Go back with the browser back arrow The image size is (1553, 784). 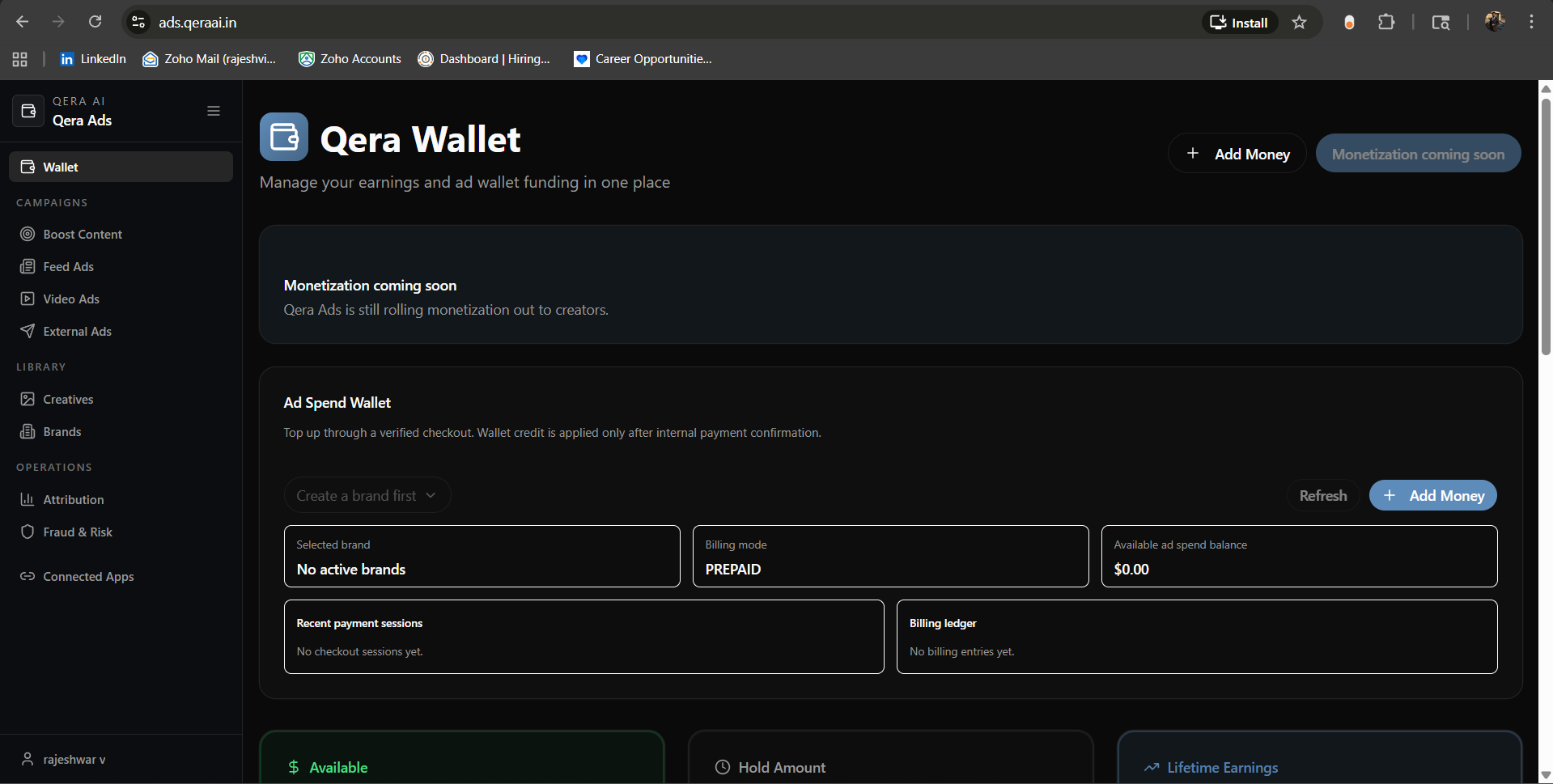coord(23,22)
